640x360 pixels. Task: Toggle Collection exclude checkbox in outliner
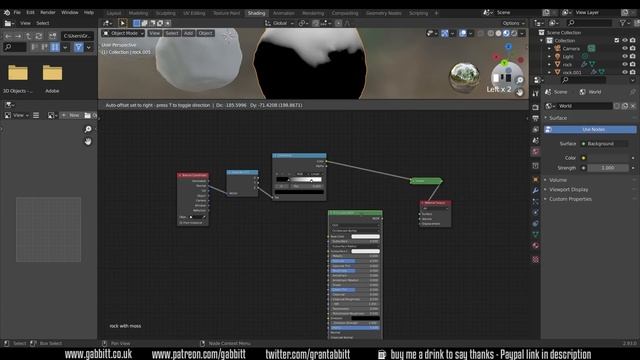tap(617, 40)
